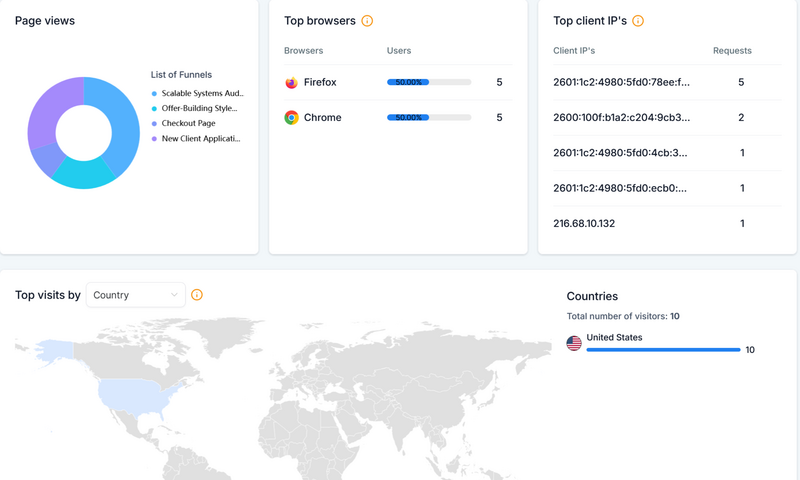Click the Firefox browser icon
The width and height of the screenshot is (800, 480).
(291, 83)
